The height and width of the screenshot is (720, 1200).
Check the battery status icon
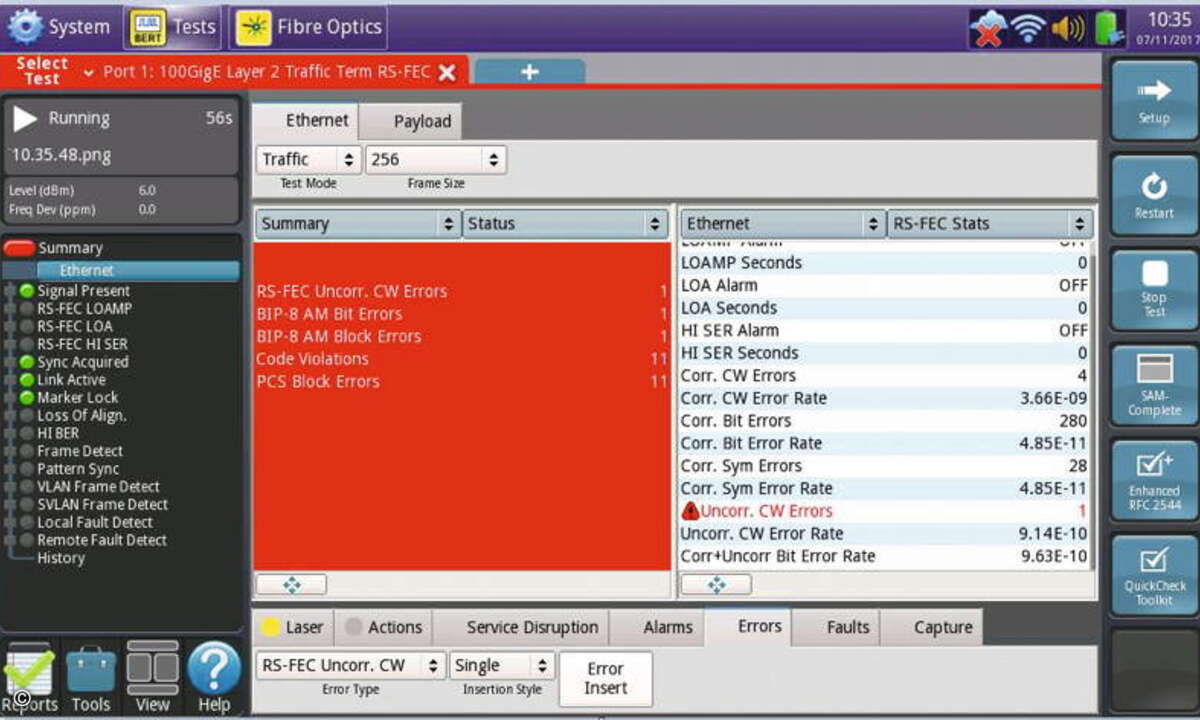coord(1109,28)
